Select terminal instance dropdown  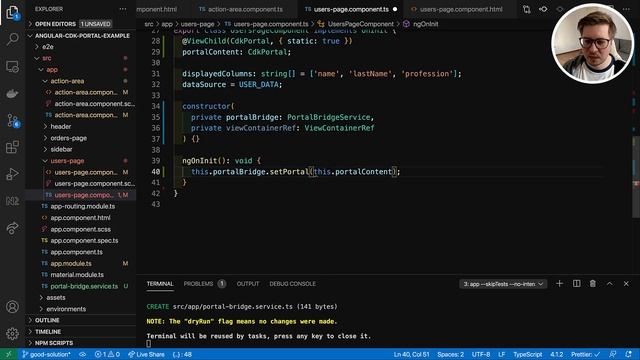pos(503,284)
